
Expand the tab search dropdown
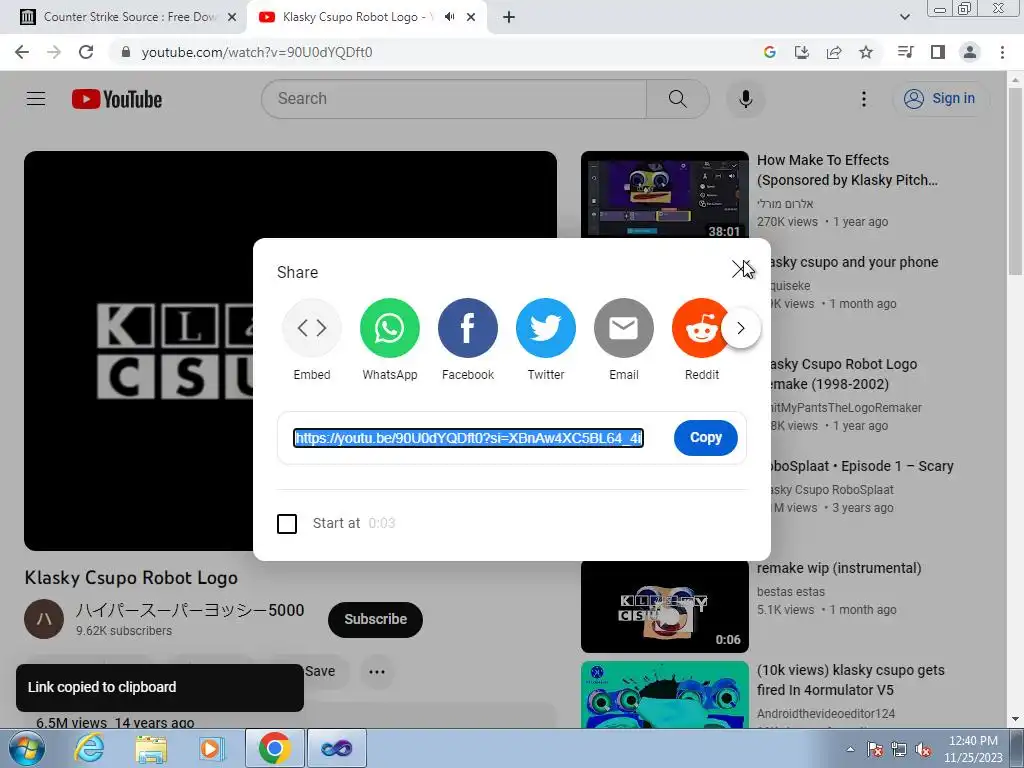(x=904, y=17)
